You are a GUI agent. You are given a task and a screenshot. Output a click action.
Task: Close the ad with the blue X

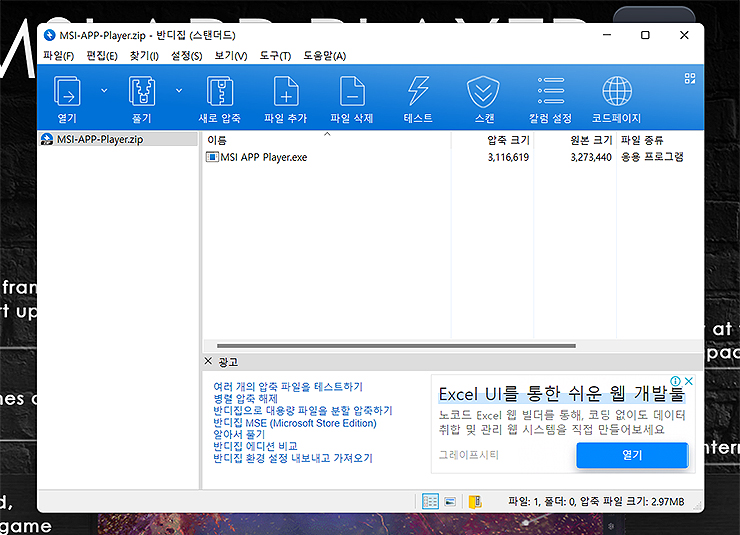coord(689,381)
